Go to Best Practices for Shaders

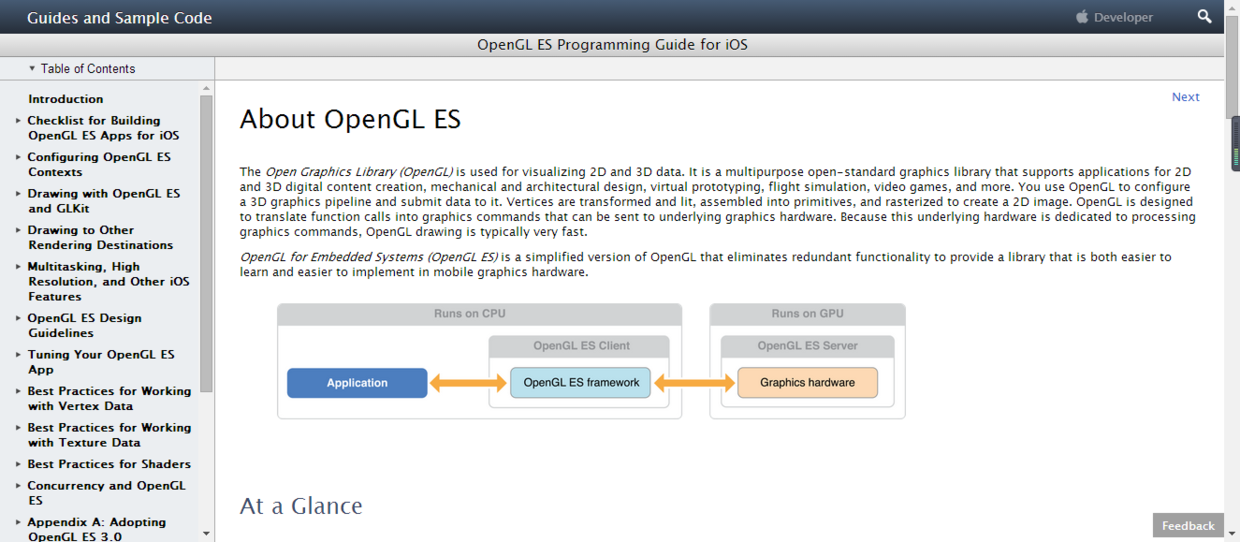109,464
